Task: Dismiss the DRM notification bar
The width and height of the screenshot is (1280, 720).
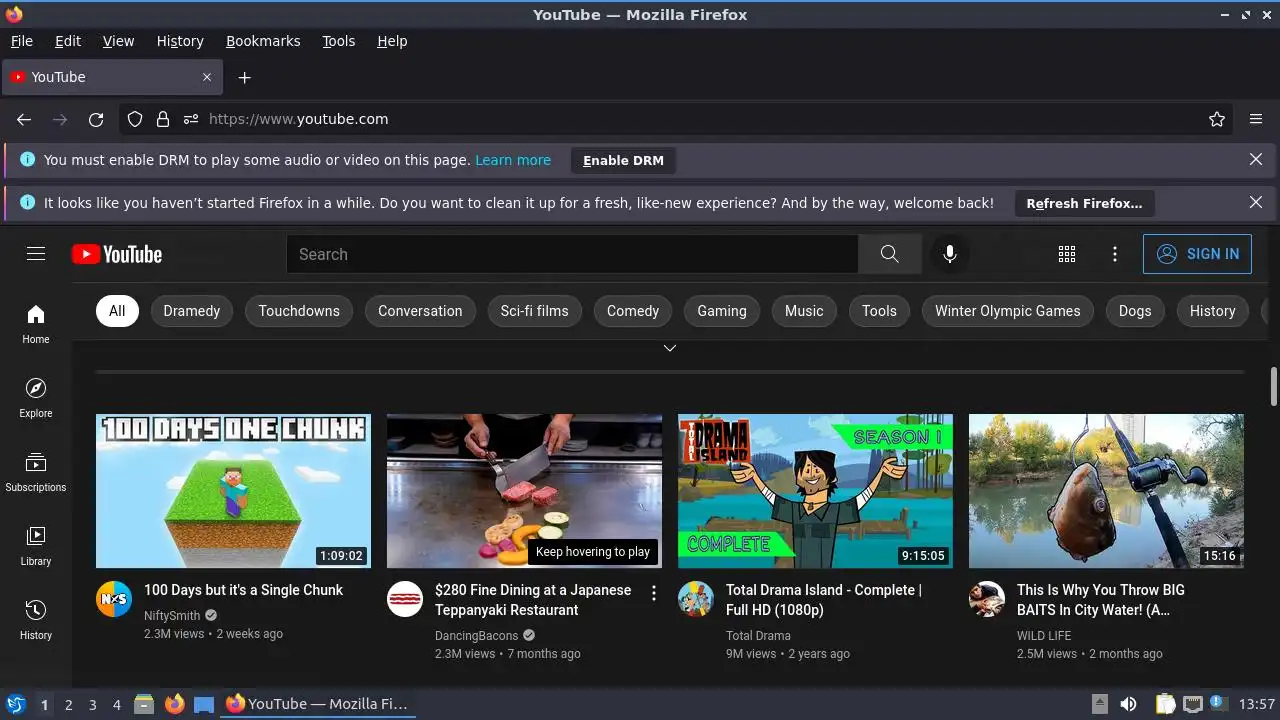Action: (1256, 160)
